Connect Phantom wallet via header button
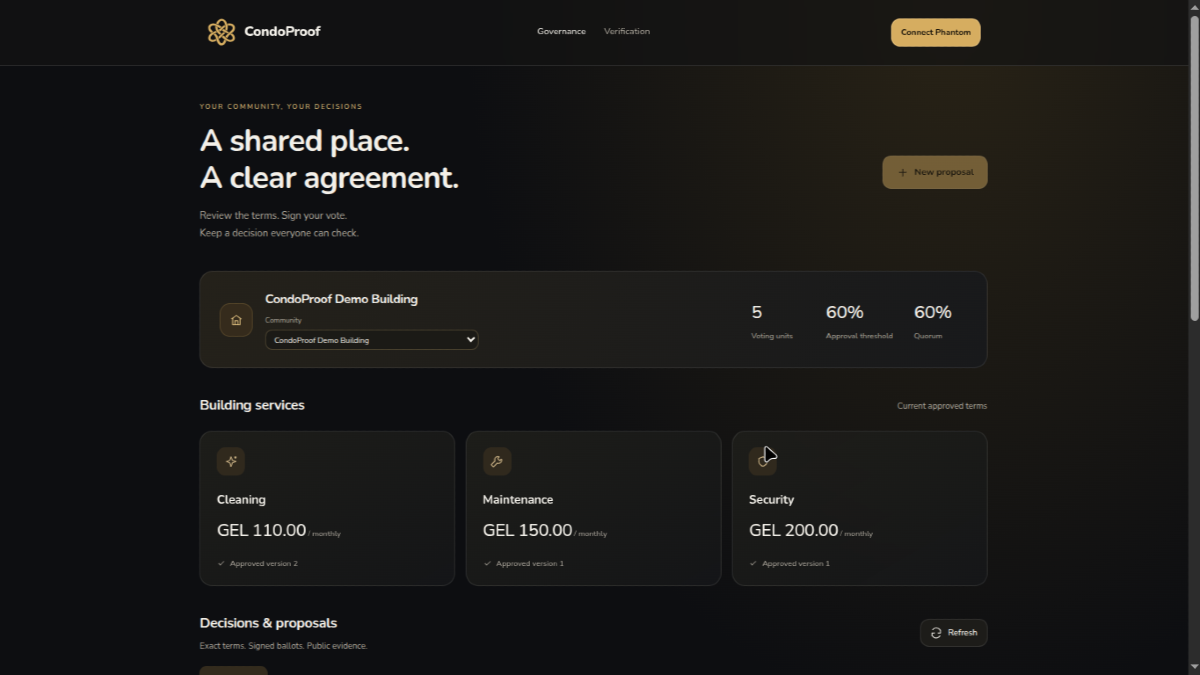Screen dimensions: 1200x675 [x=936, y=32]
